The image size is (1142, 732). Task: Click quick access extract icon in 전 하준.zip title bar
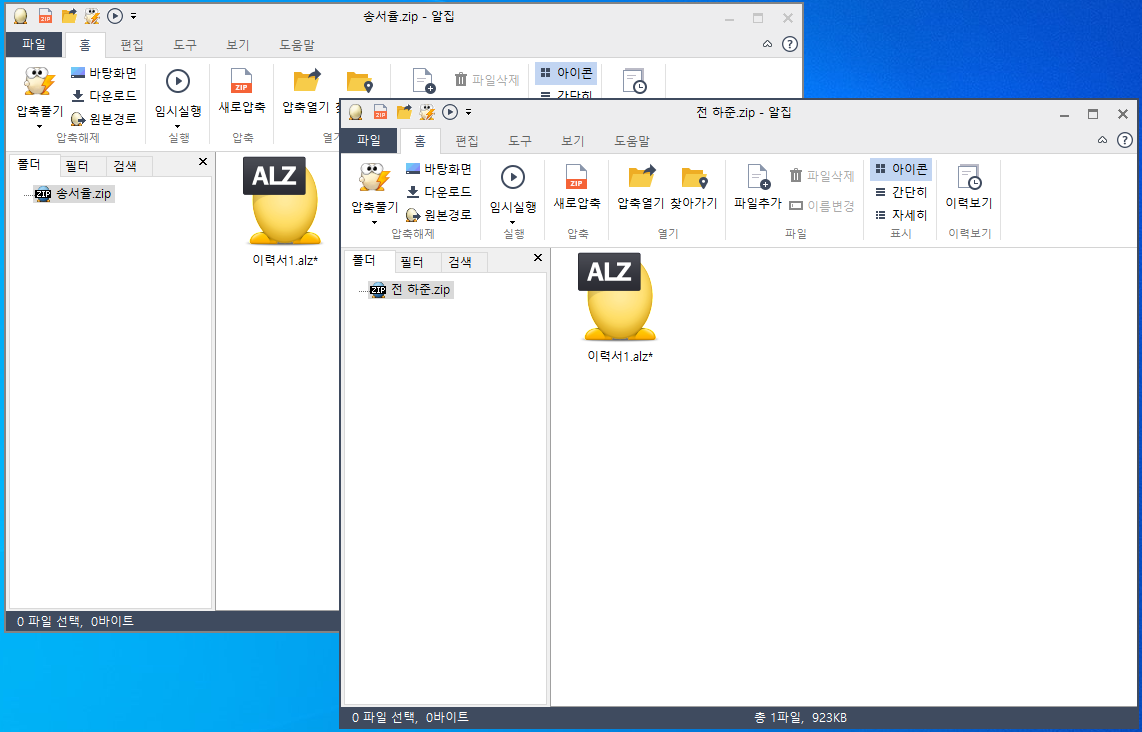428,112
